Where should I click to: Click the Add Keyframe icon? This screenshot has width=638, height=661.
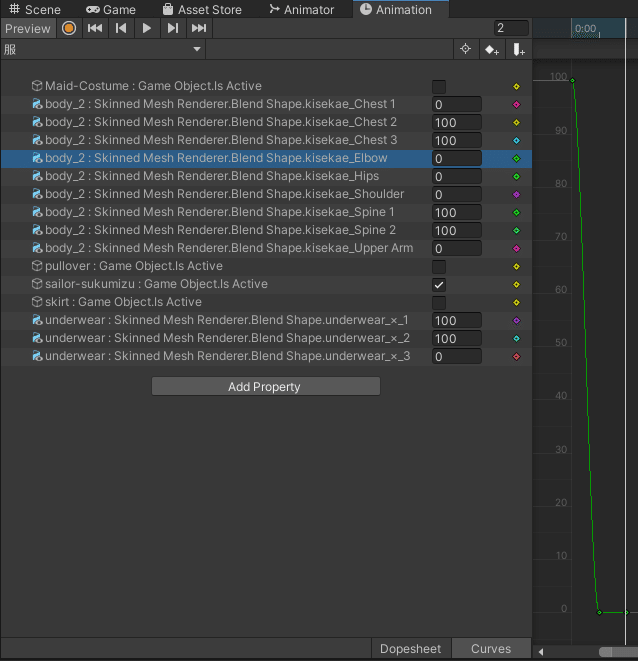pyautogui.click(x=492, y=49)
